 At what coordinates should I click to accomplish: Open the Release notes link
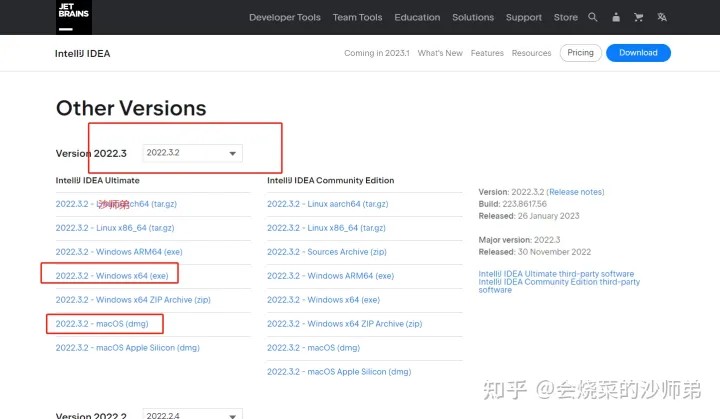pos(576,192)
